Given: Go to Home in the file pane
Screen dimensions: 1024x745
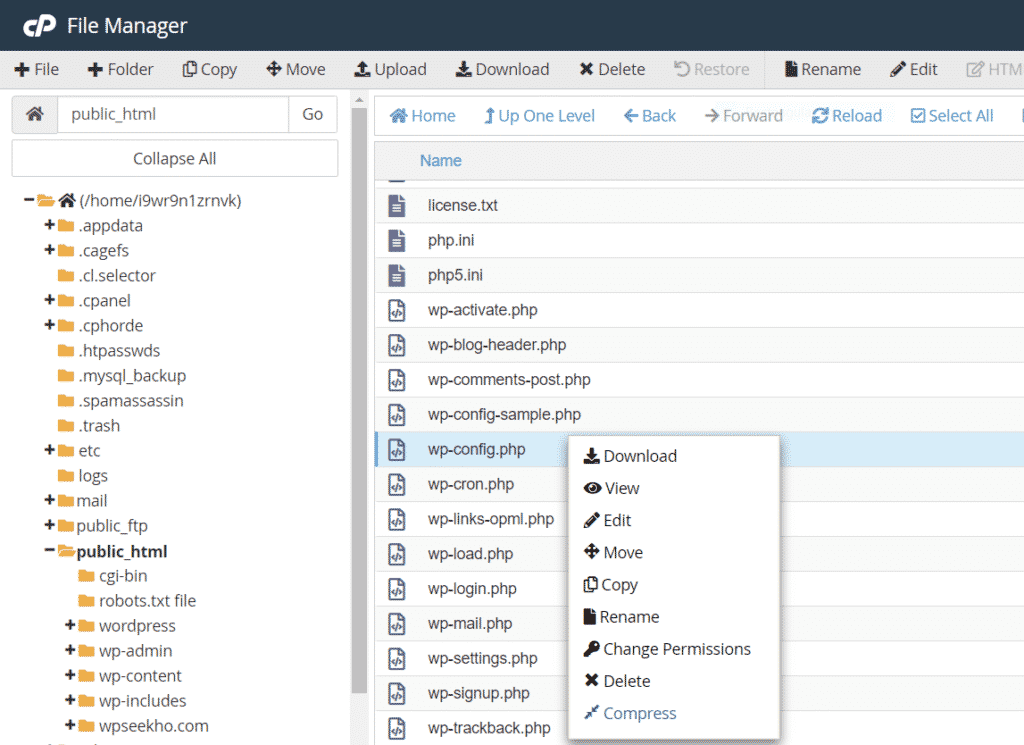Looking at the screenshot, I should coord(423,116).
